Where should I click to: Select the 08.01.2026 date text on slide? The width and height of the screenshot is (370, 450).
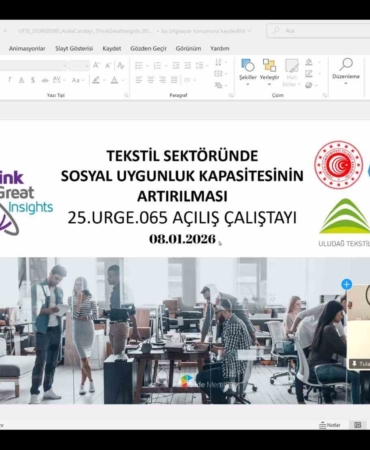pos(182,239)
